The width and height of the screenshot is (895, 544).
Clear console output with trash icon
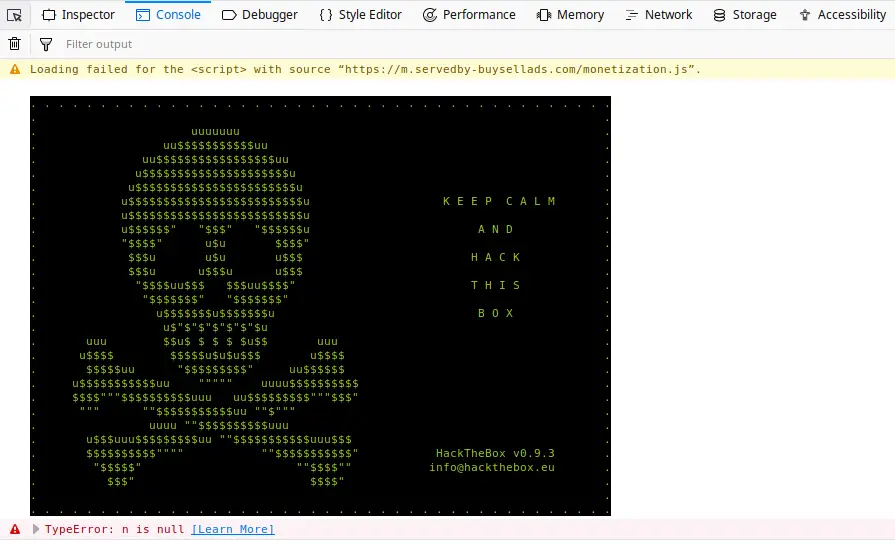click(15, 43)
